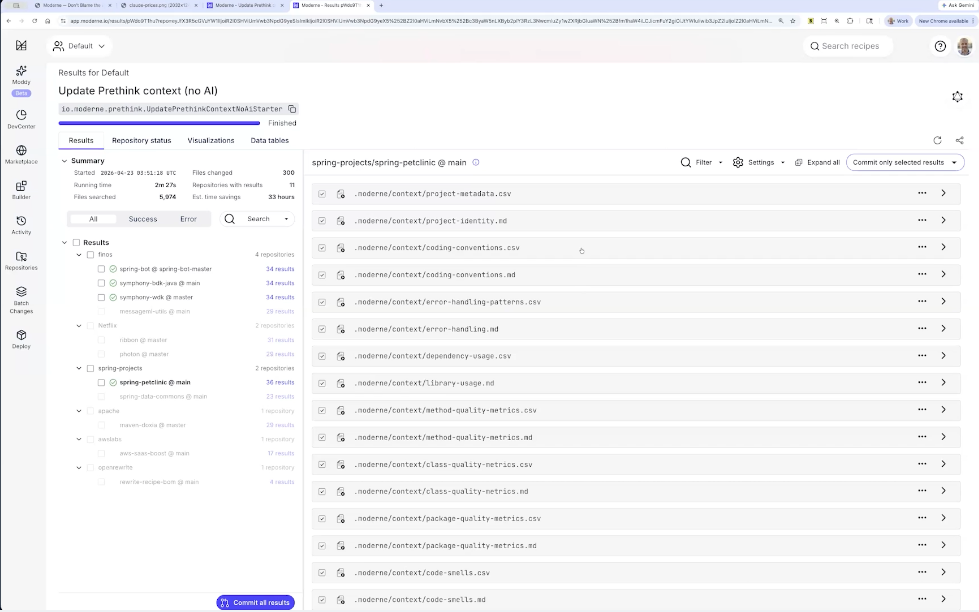Open the Commit only selected results dropdown

tap(905, 162)
